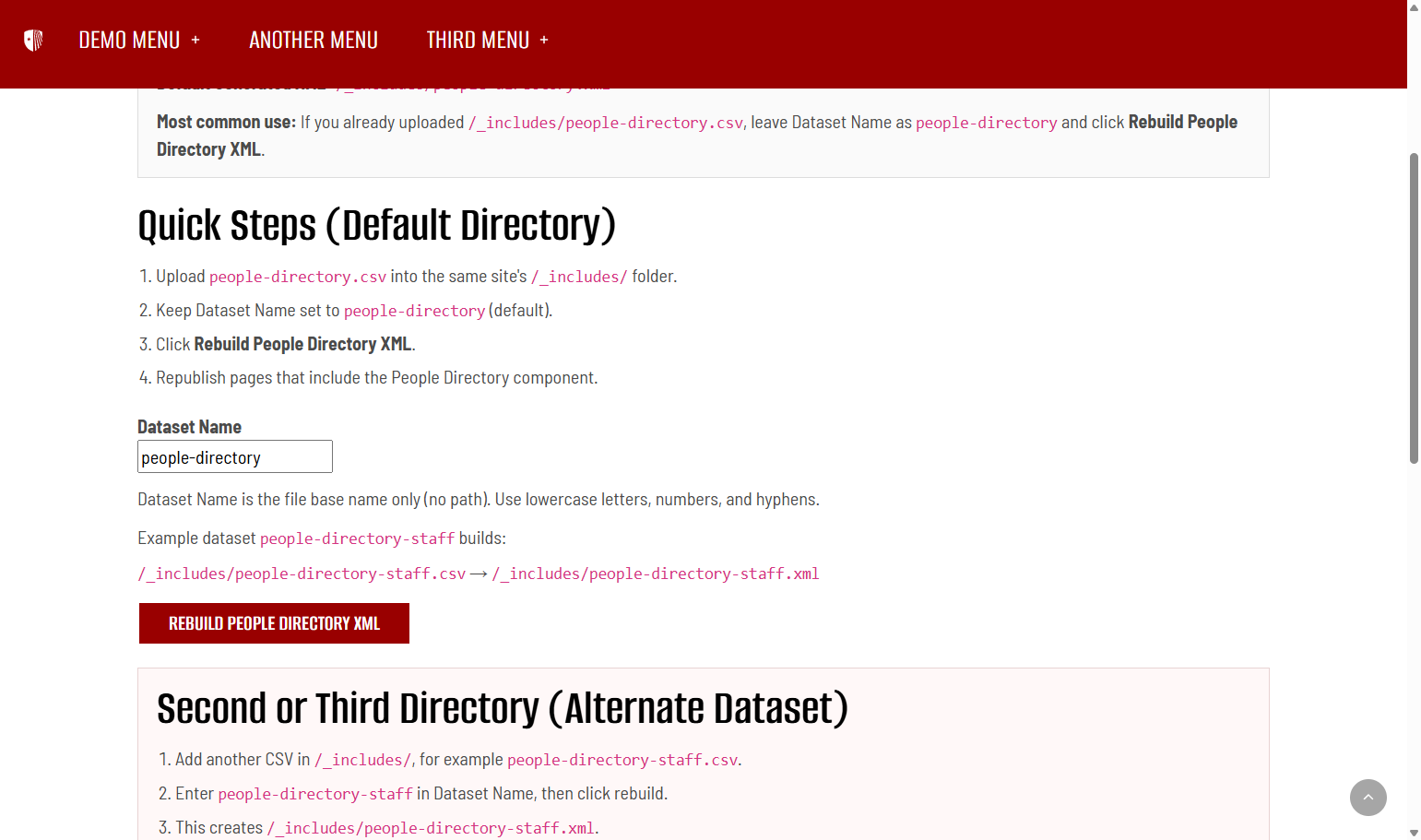The image size is (1421, 840).
Task: Click 'This creates' step 3 text
Action: coord(387,827)
